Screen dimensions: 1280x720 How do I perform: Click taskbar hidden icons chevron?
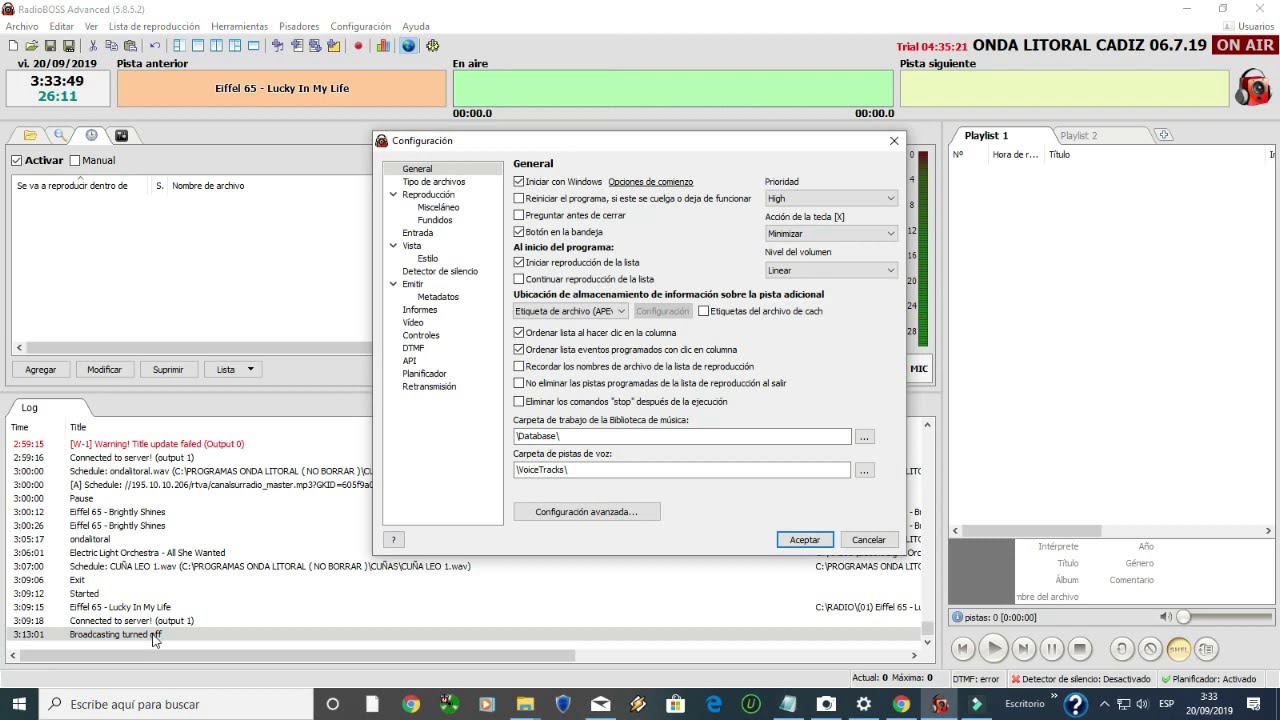pyautogui.click(x=1107, y=704)
